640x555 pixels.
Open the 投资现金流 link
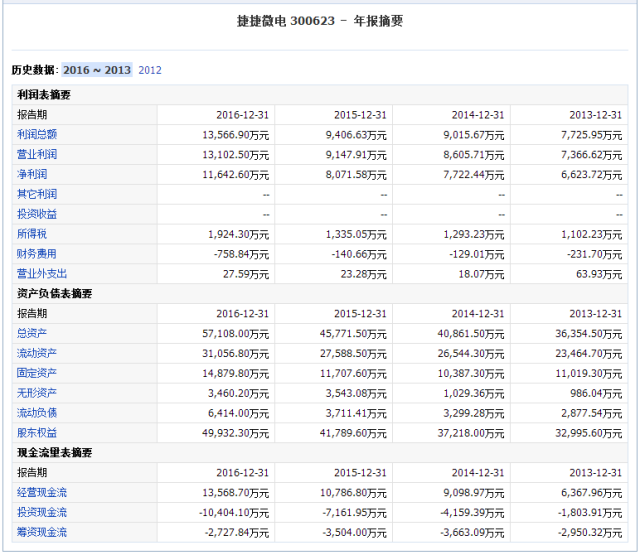[42, 512]
